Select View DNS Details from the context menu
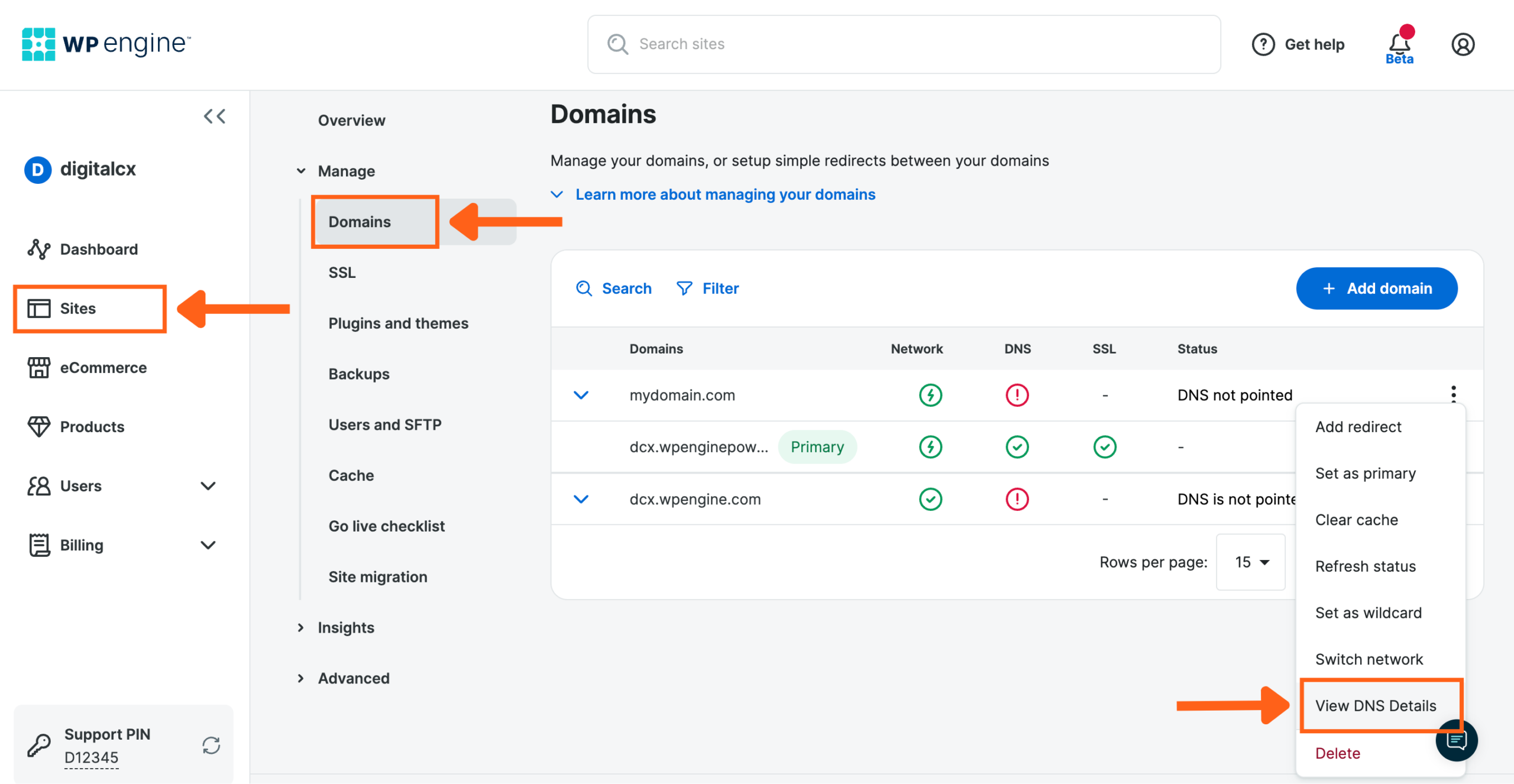The image size is (1514, 784). (x=1376, y=705)
